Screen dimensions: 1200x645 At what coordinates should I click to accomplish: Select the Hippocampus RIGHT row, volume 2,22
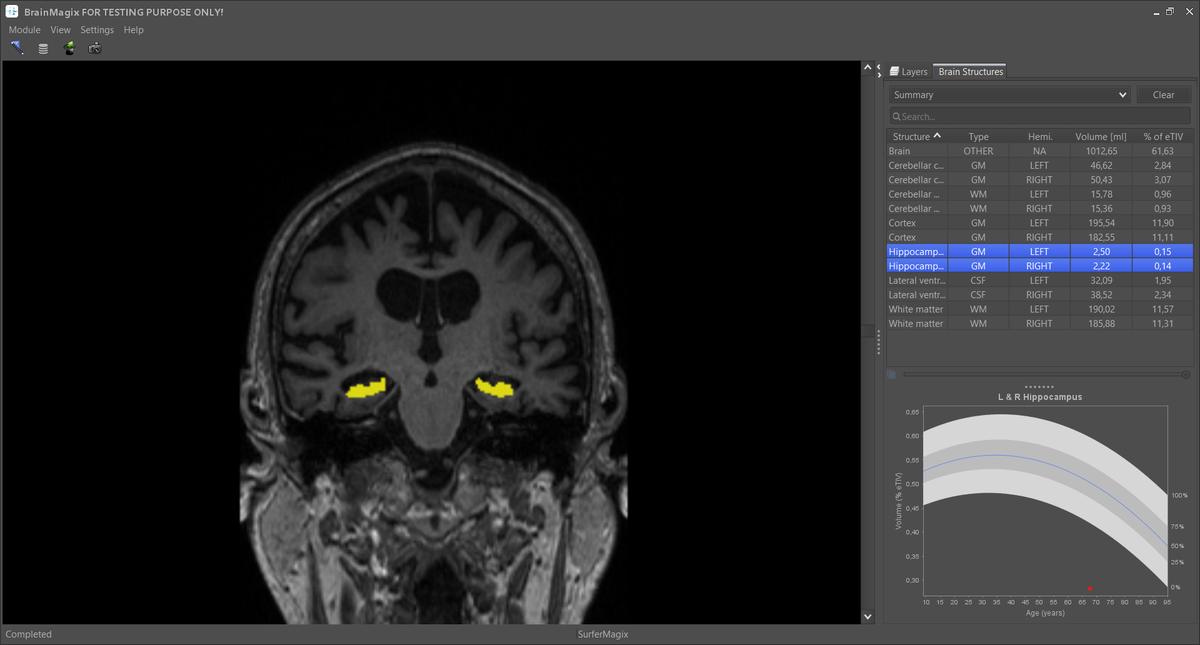point(1040,266)
